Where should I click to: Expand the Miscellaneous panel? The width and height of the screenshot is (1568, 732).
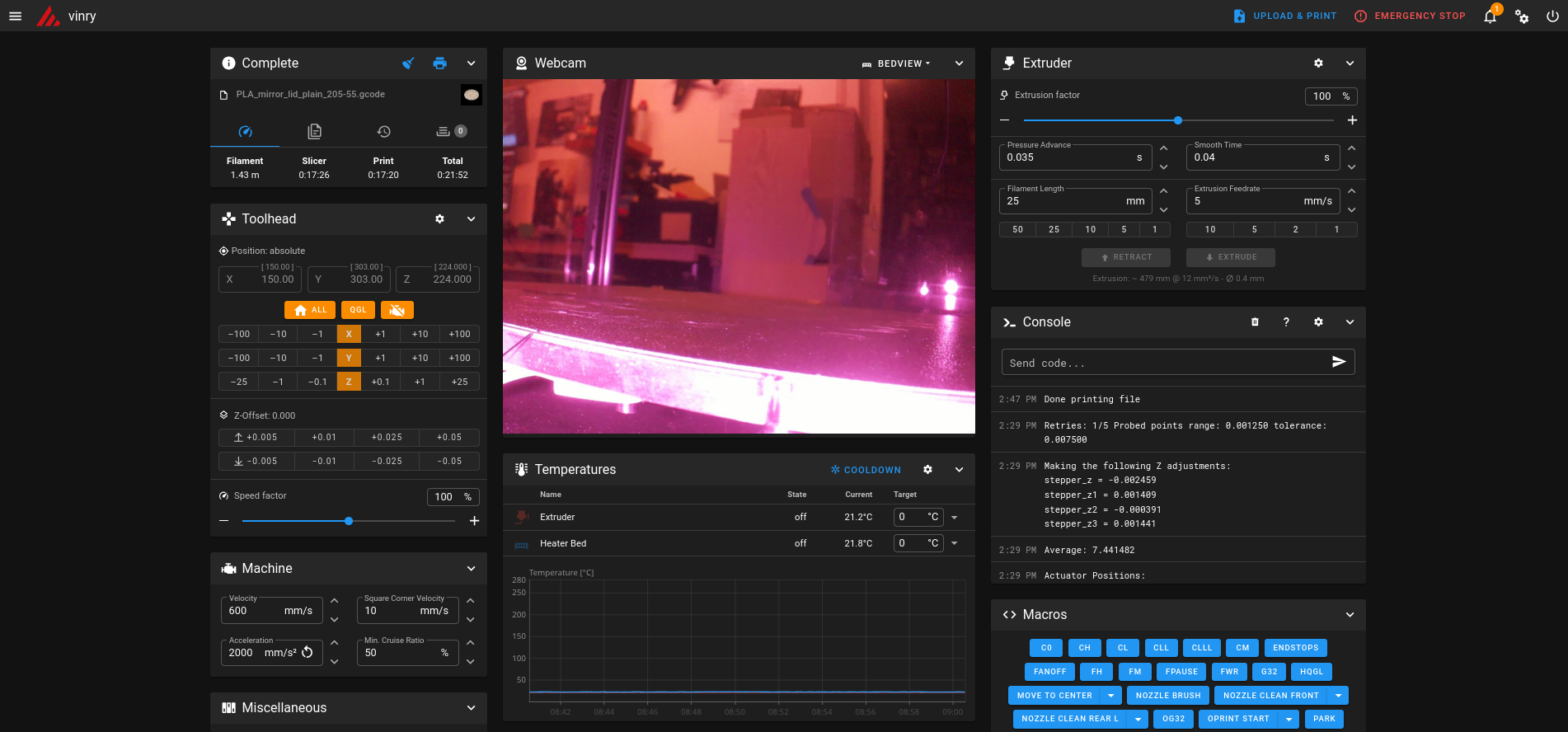click(x=471, y=708)
